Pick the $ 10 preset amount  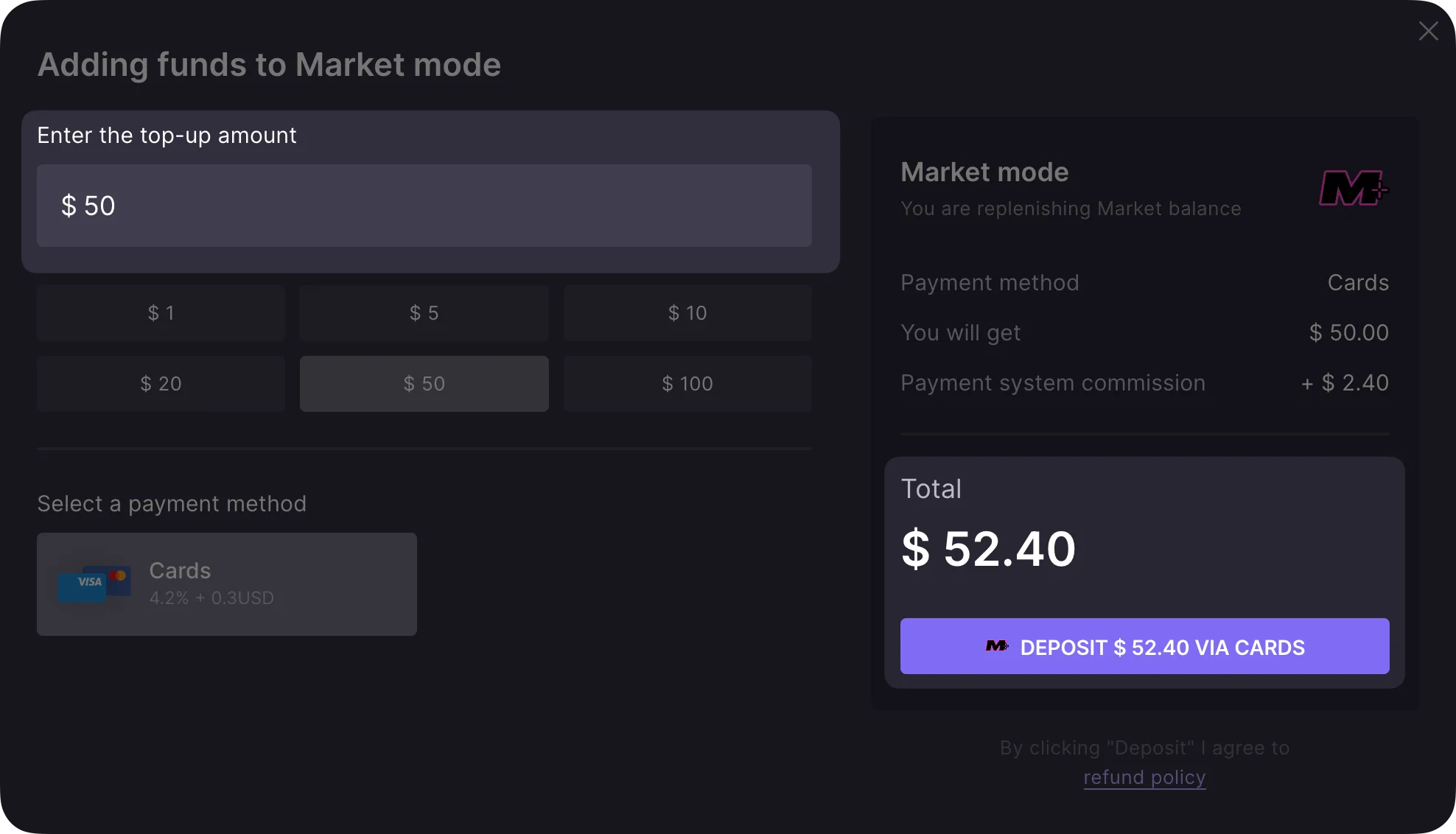[x=687, y=313]
